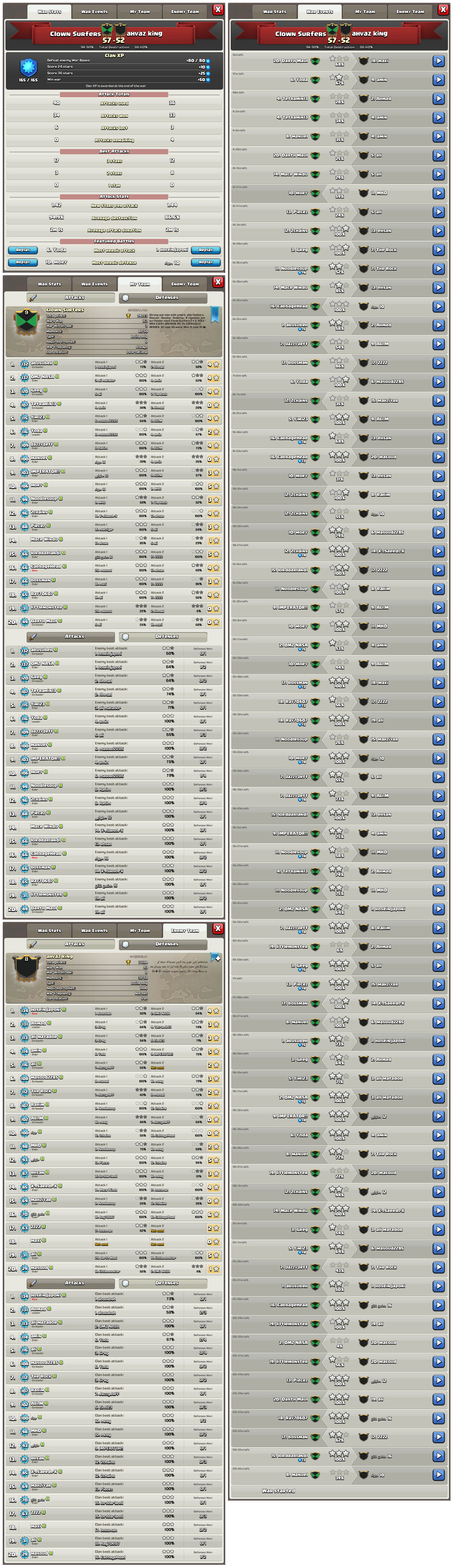The image size is (453, 1568).
Task: Select The Rock row in Enemy Team attacks list
Action: 114,1093
